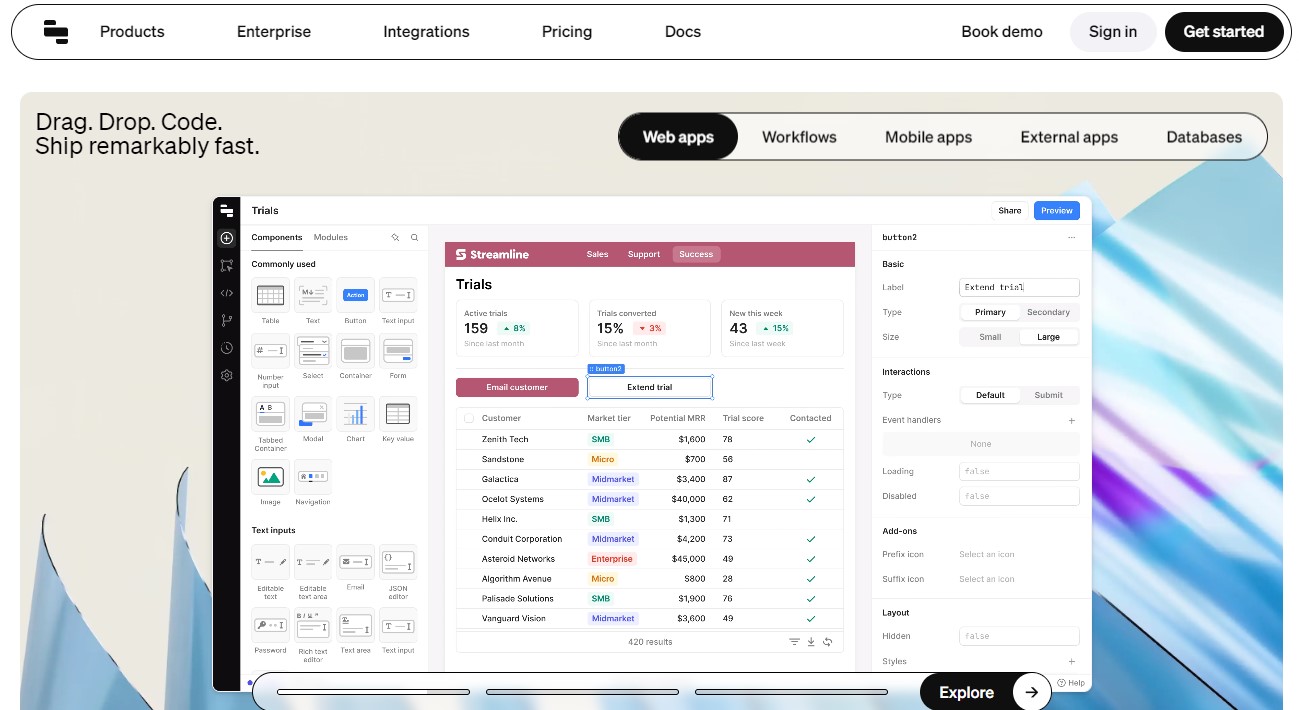The height and width of the screenshot is (710, 1299).
Task: Click the Retool logo in the navbar
Action: pyautogui.click(x=56, y=32)
